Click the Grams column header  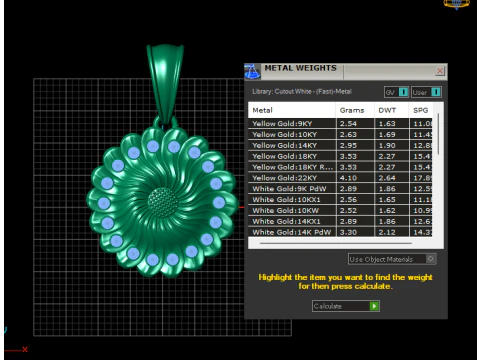pyautogui.click(x=355, y=110)
